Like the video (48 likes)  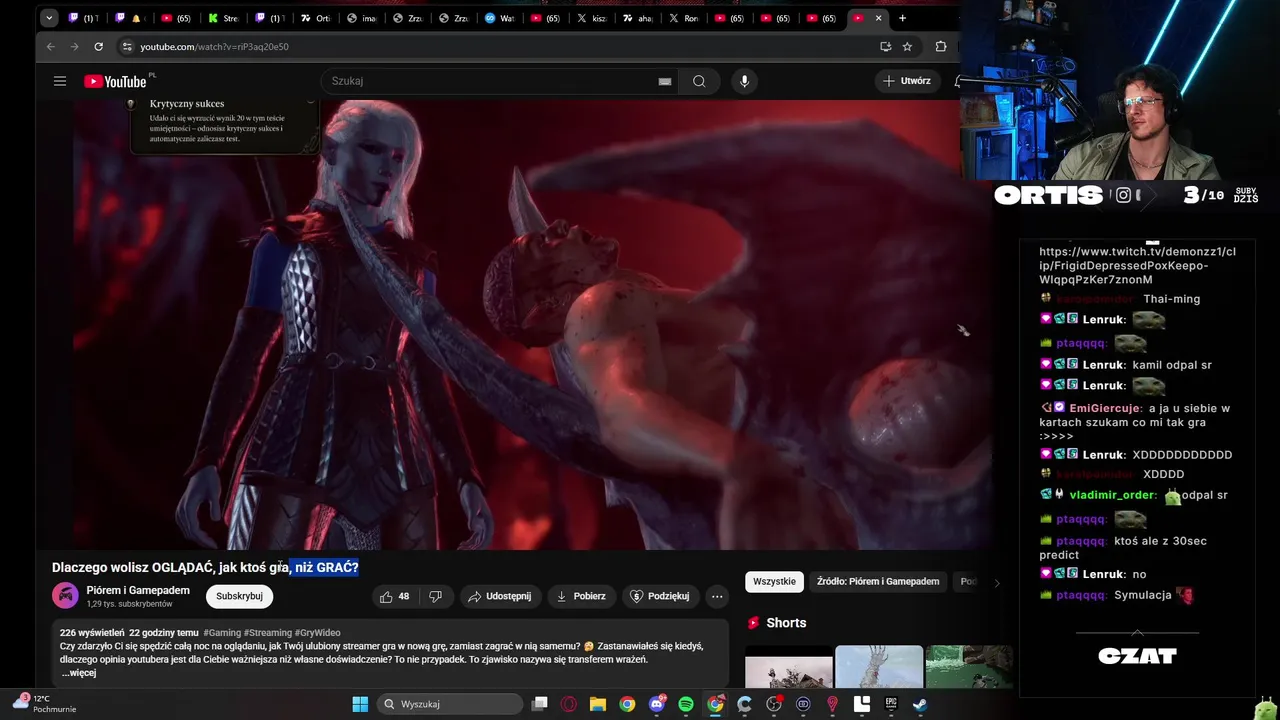point(394,596)
